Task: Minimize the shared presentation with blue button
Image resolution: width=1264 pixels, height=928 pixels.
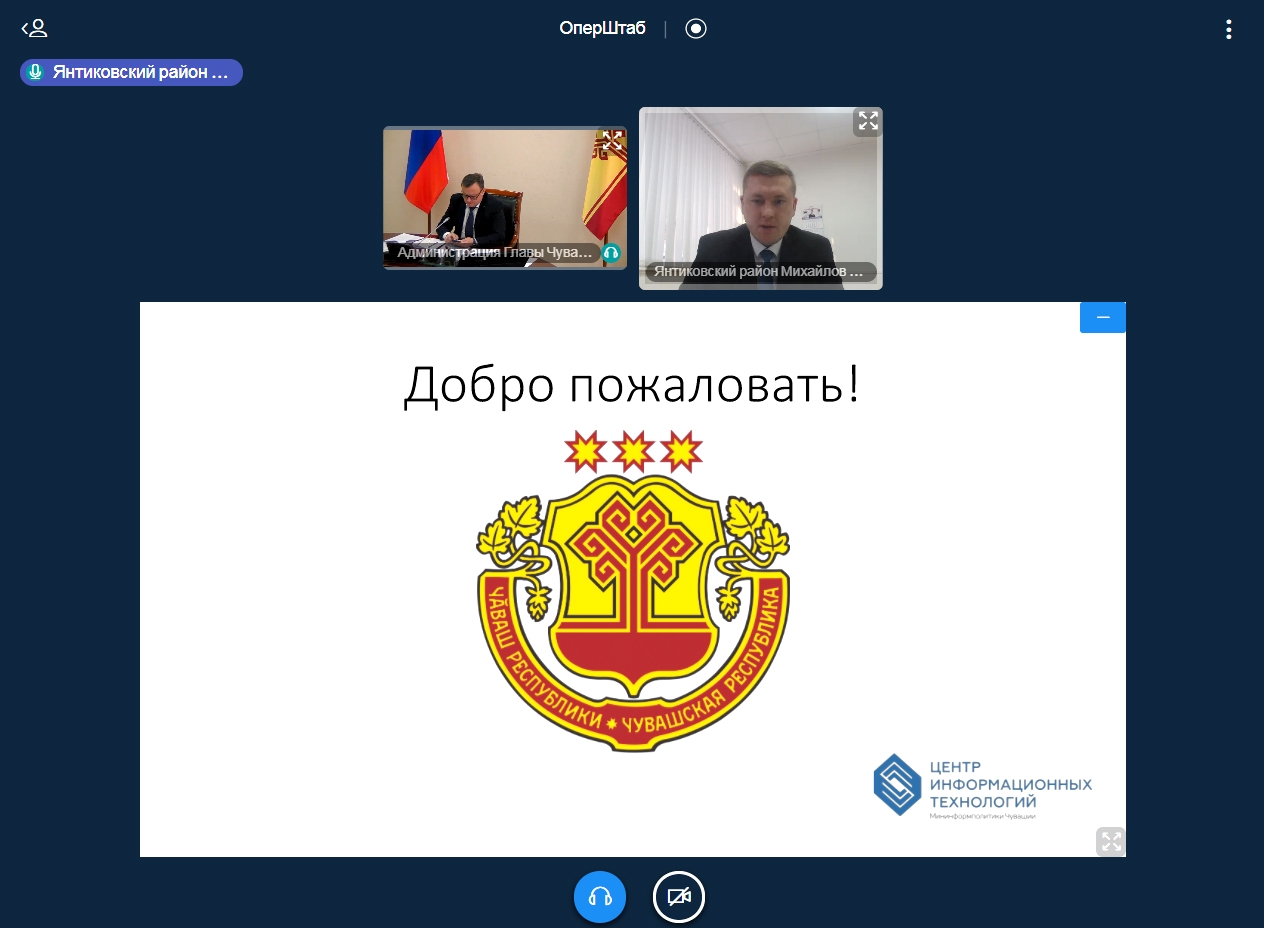Action: tap(1103, 317)
